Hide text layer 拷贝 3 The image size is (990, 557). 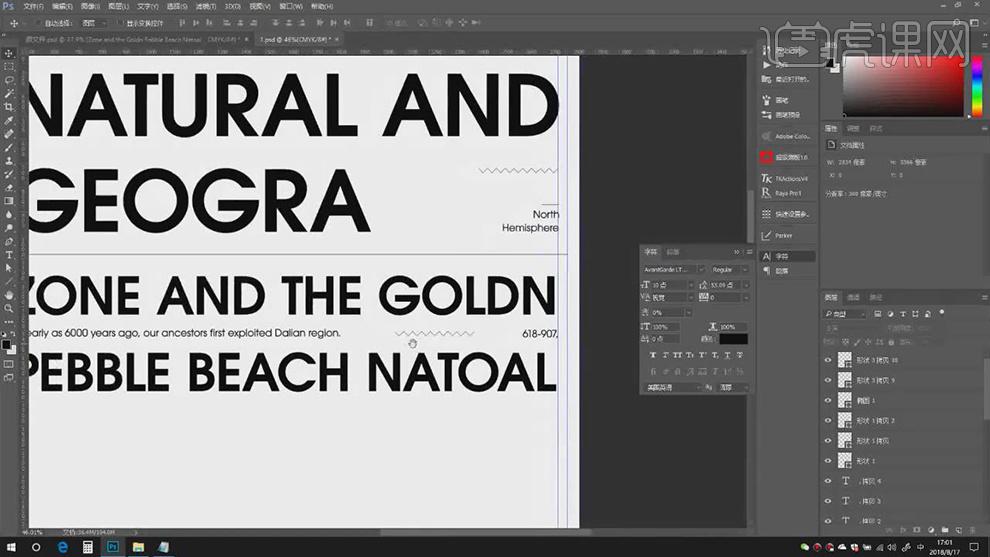click(828, 501)
